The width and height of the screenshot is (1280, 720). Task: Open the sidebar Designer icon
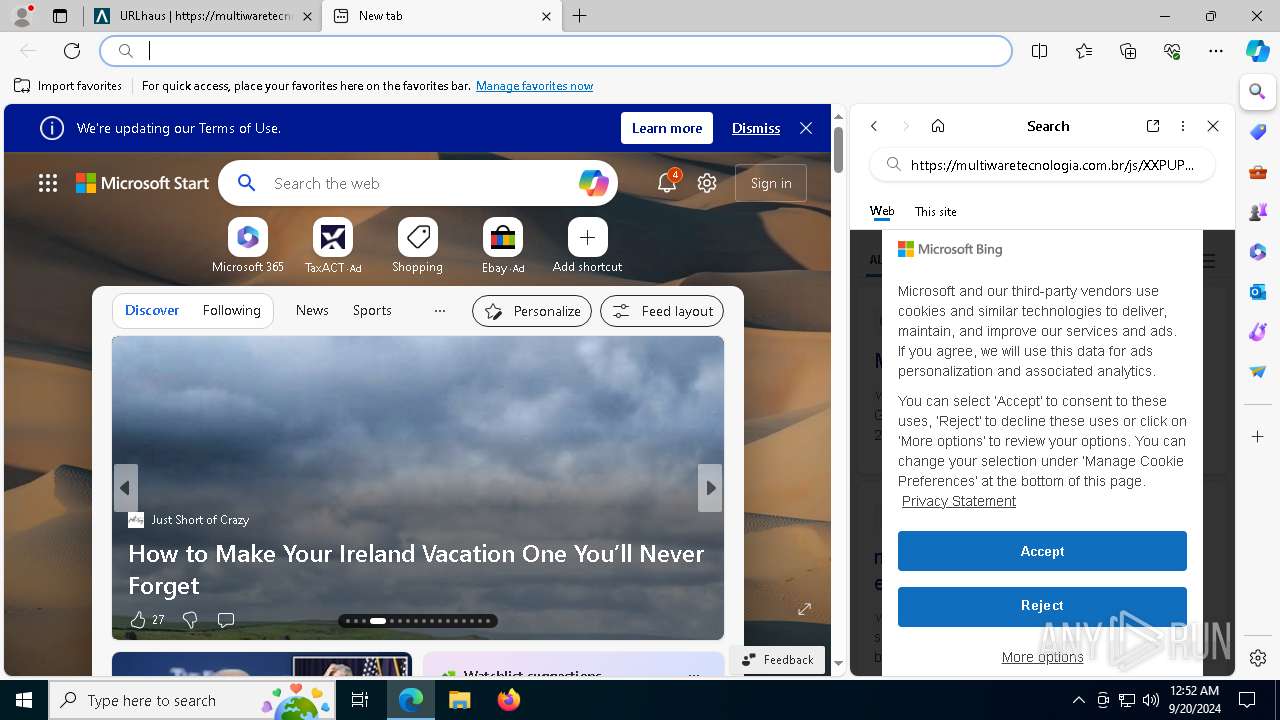click(1258, 332)
